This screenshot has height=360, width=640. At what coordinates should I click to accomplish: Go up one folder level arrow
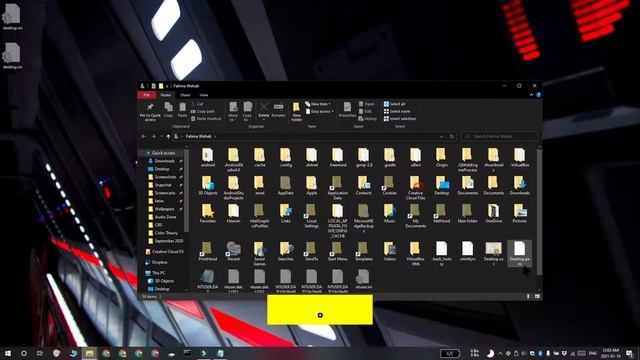pos(168,136)
